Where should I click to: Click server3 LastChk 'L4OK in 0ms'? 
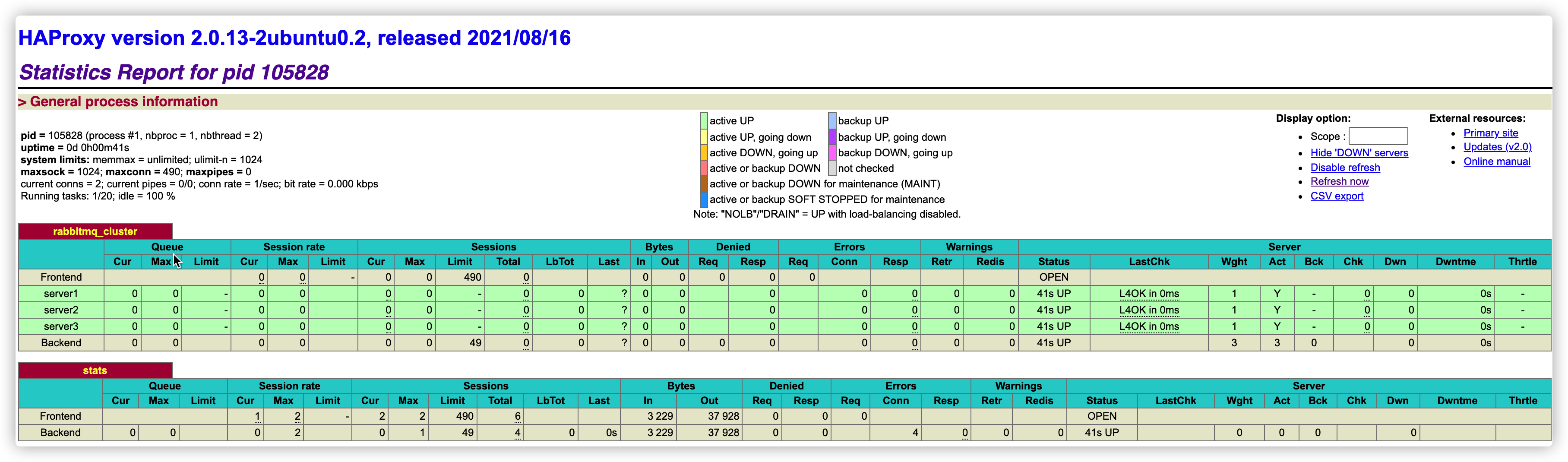(1149, 326)
